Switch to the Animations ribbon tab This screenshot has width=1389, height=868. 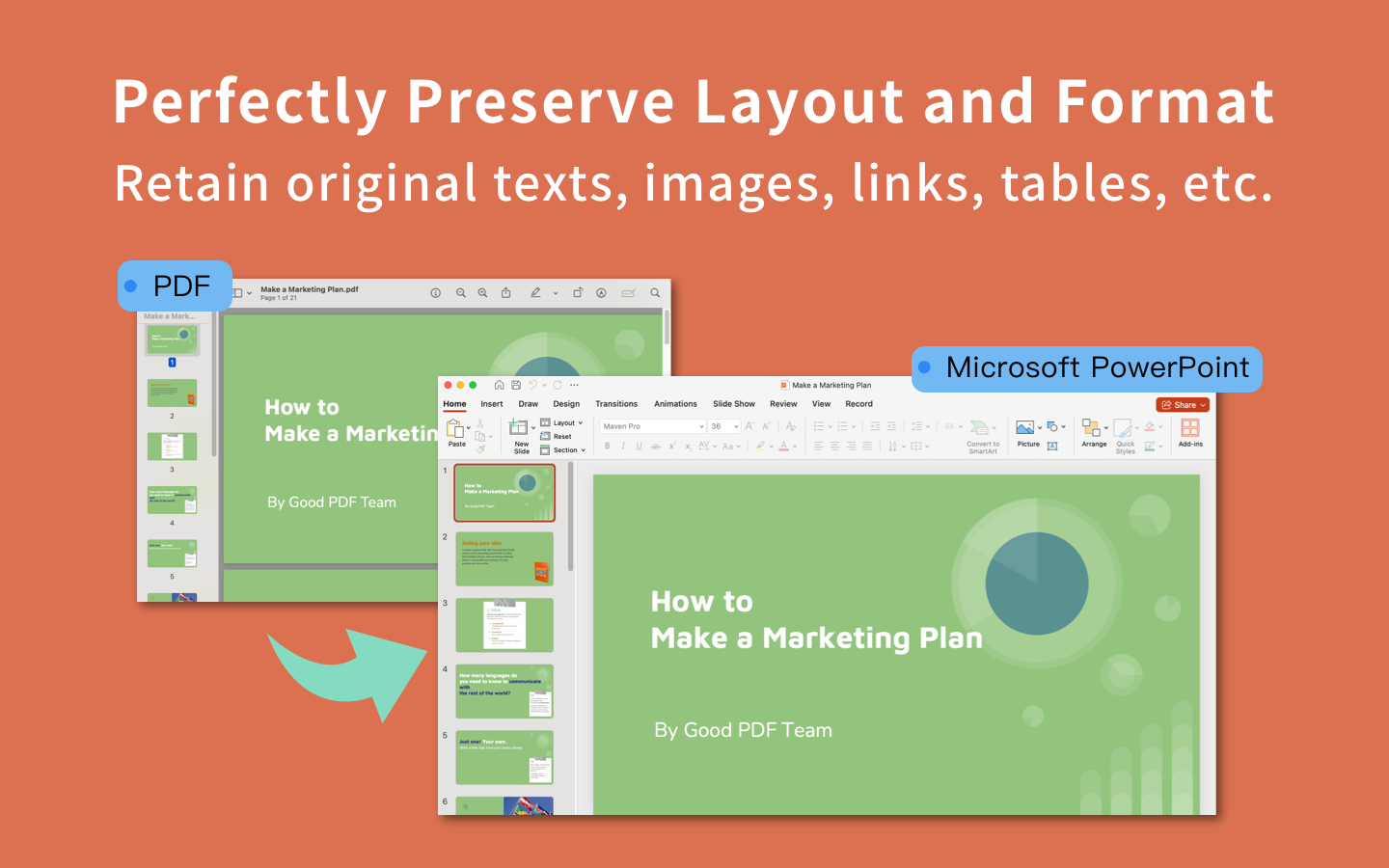(675, 404)
